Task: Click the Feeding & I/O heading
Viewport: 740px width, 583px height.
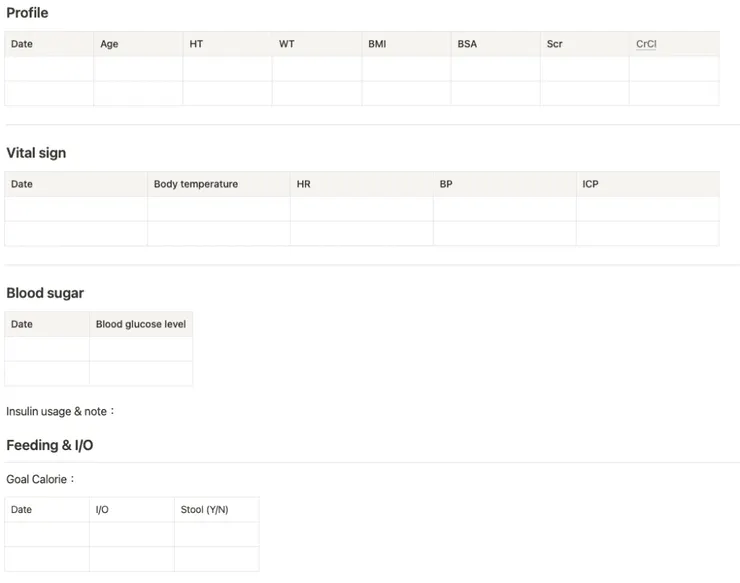Action: pos(50,445)
